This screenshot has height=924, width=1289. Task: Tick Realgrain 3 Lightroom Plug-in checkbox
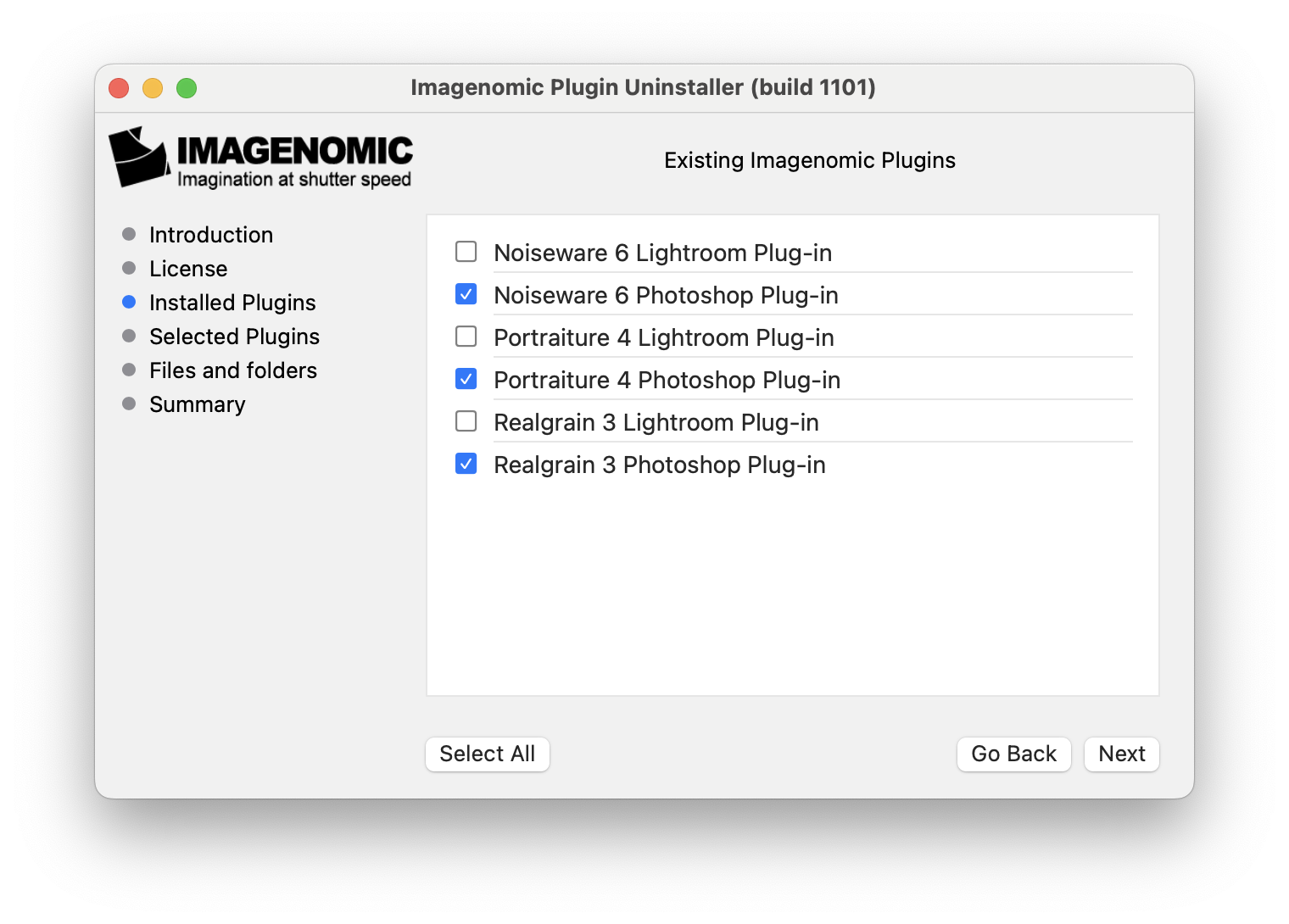coord(466,421)
